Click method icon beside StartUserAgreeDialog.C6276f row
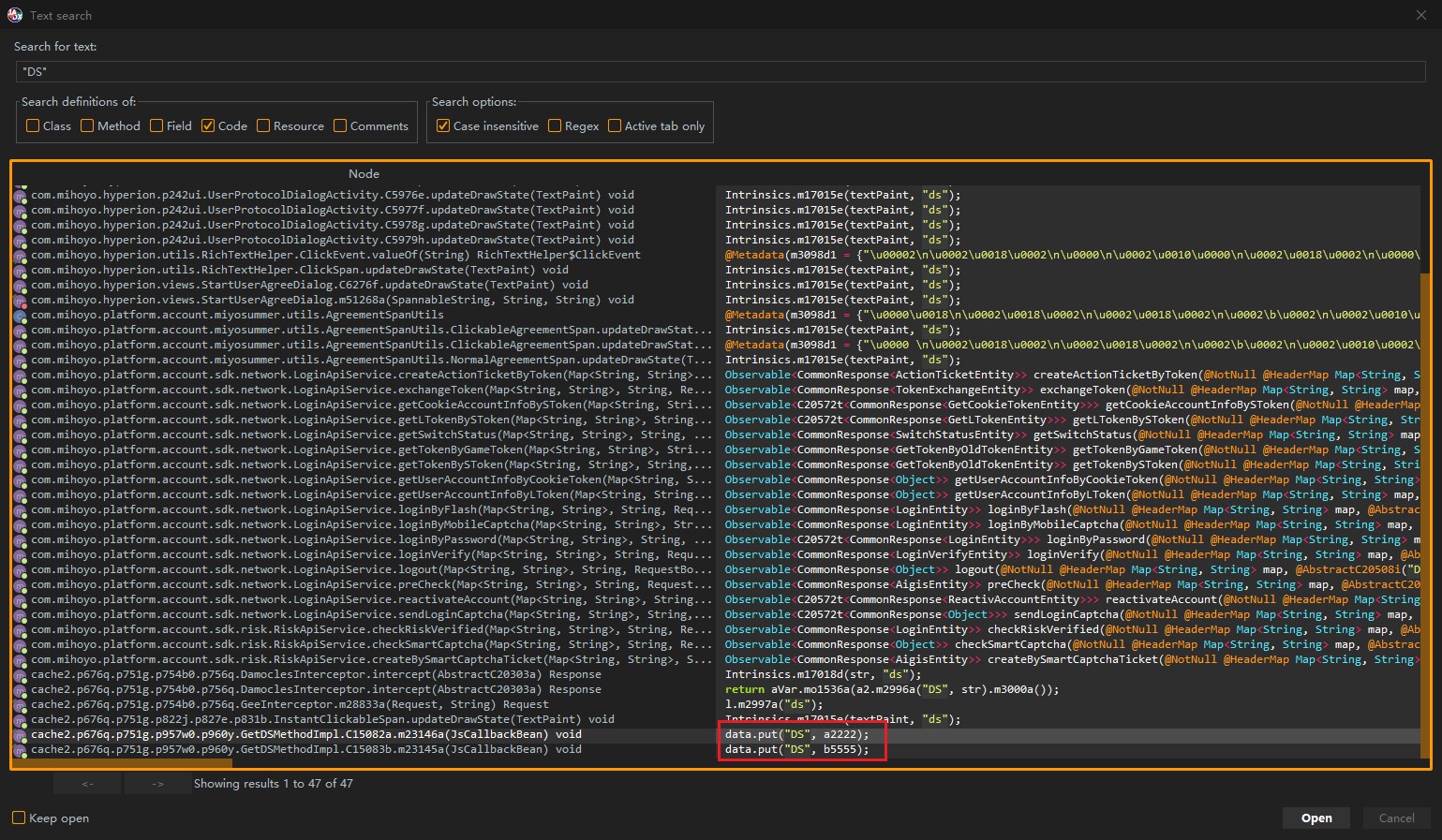This screenshot has height=840, width=1442. (x=21, y=286)
